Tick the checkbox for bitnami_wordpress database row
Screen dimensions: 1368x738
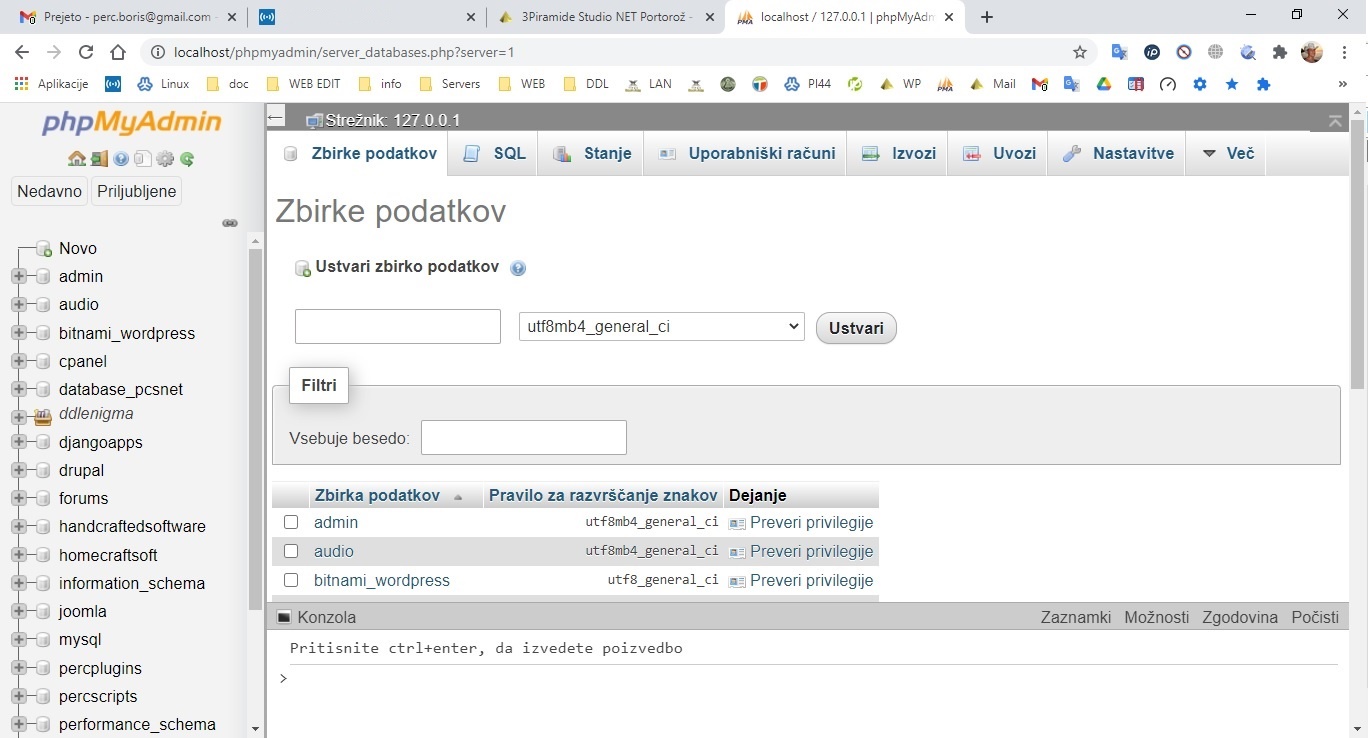(291, 580)
